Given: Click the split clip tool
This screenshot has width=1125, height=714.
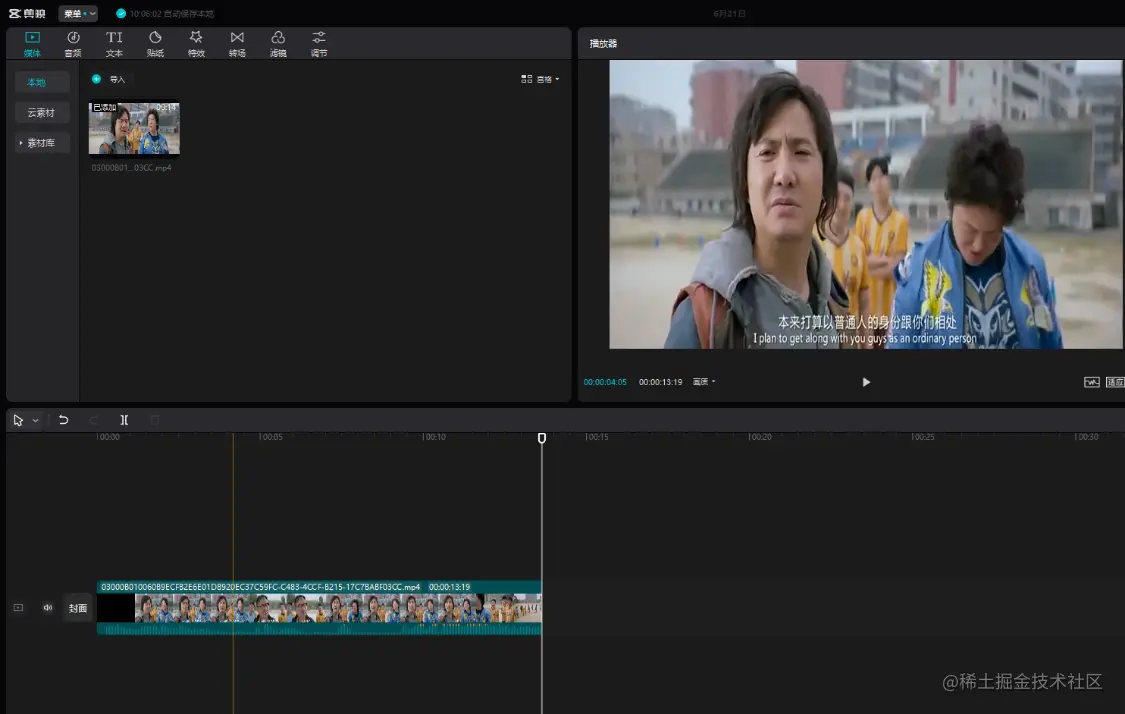Looking at the screenshot, I should click(x=124, y=420).
